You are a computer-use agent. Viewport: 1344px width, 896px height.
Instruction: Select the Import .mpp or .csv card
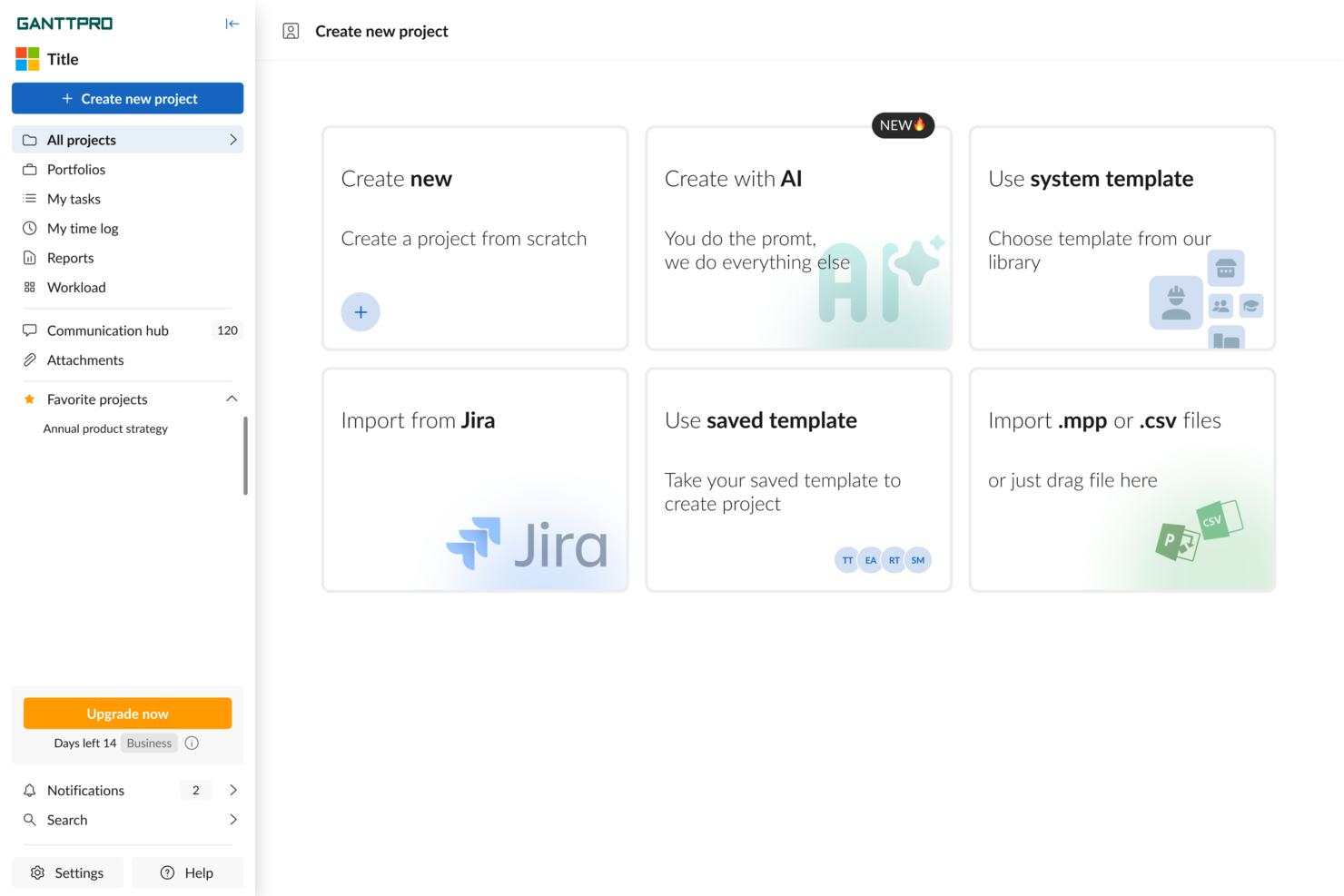point(1122,480)
